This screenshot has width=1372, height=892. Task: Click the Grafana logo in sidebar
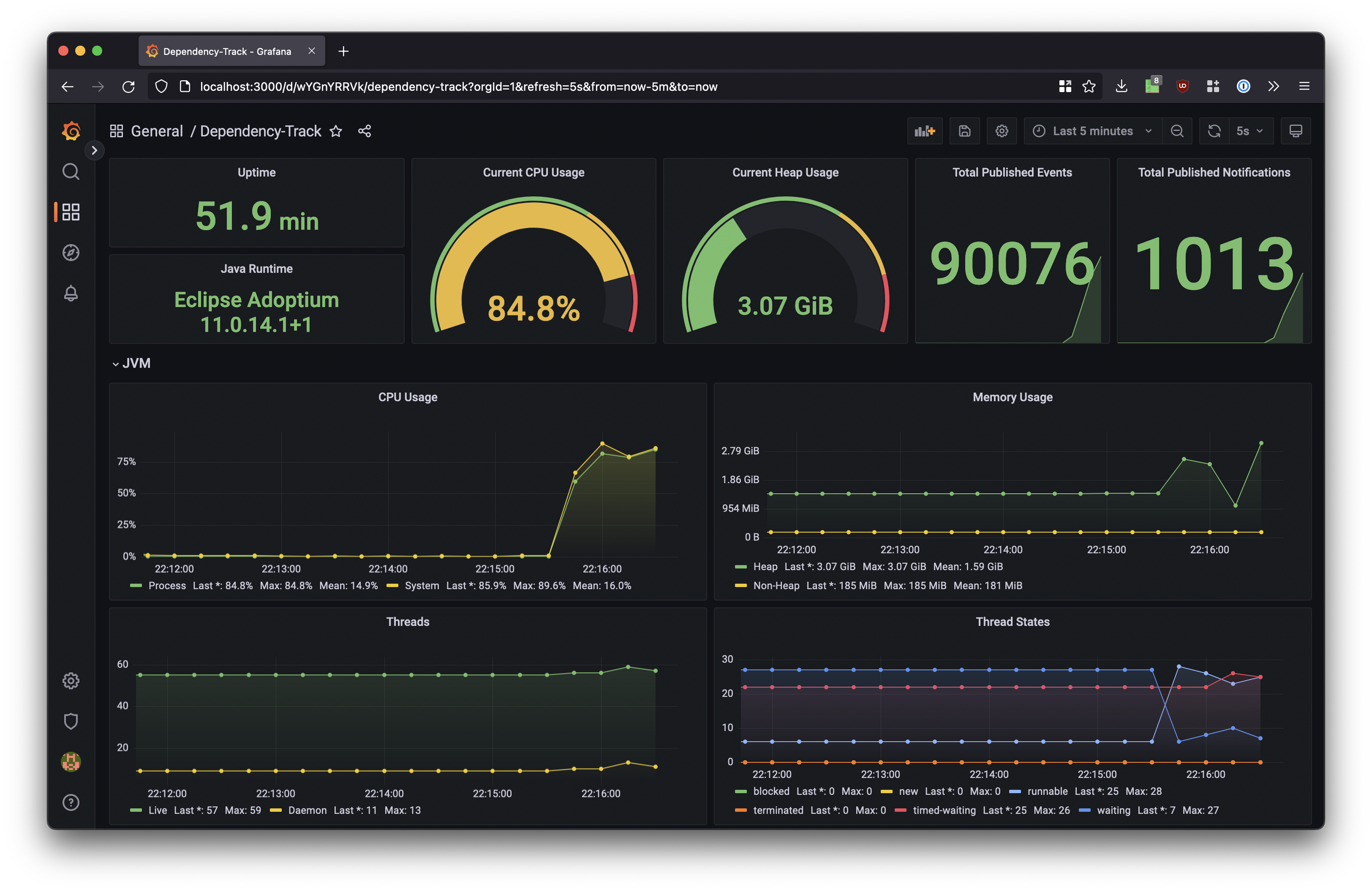[71, 131]
